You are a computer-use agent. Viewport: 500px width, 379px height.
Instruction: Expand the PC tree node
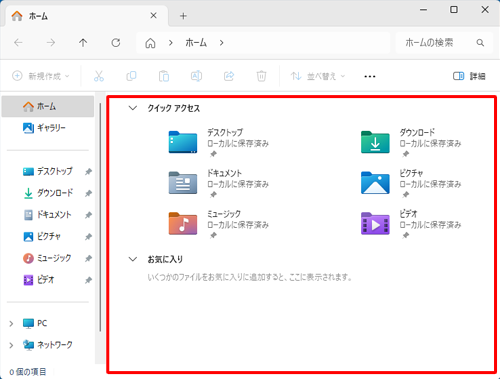[x=11, y=323]
